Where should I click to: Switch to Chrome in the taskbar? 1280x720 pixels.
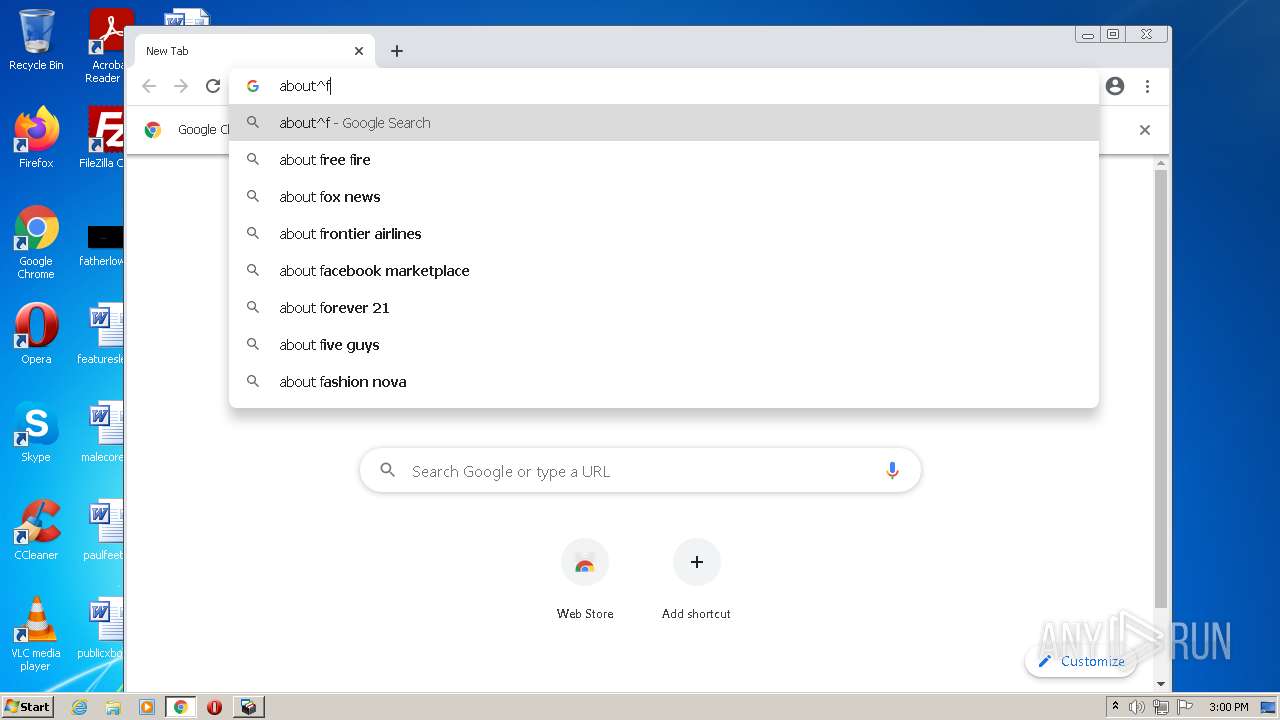click(181, 707)
